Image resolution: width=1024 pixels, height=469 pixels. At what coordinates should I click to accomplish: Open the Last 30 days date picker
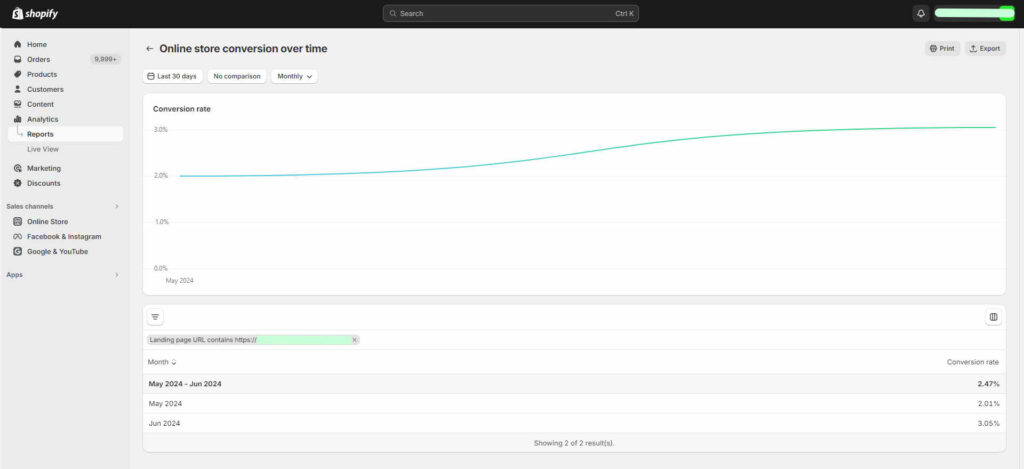[x=173, y=76]
